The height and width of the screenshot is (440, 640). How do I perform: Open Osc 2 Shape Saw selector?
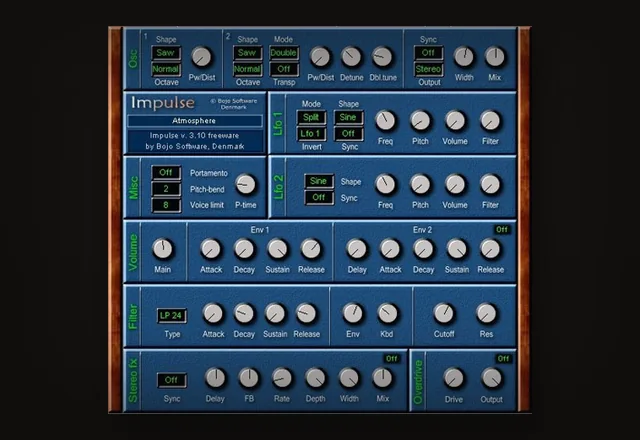(247, 53)
